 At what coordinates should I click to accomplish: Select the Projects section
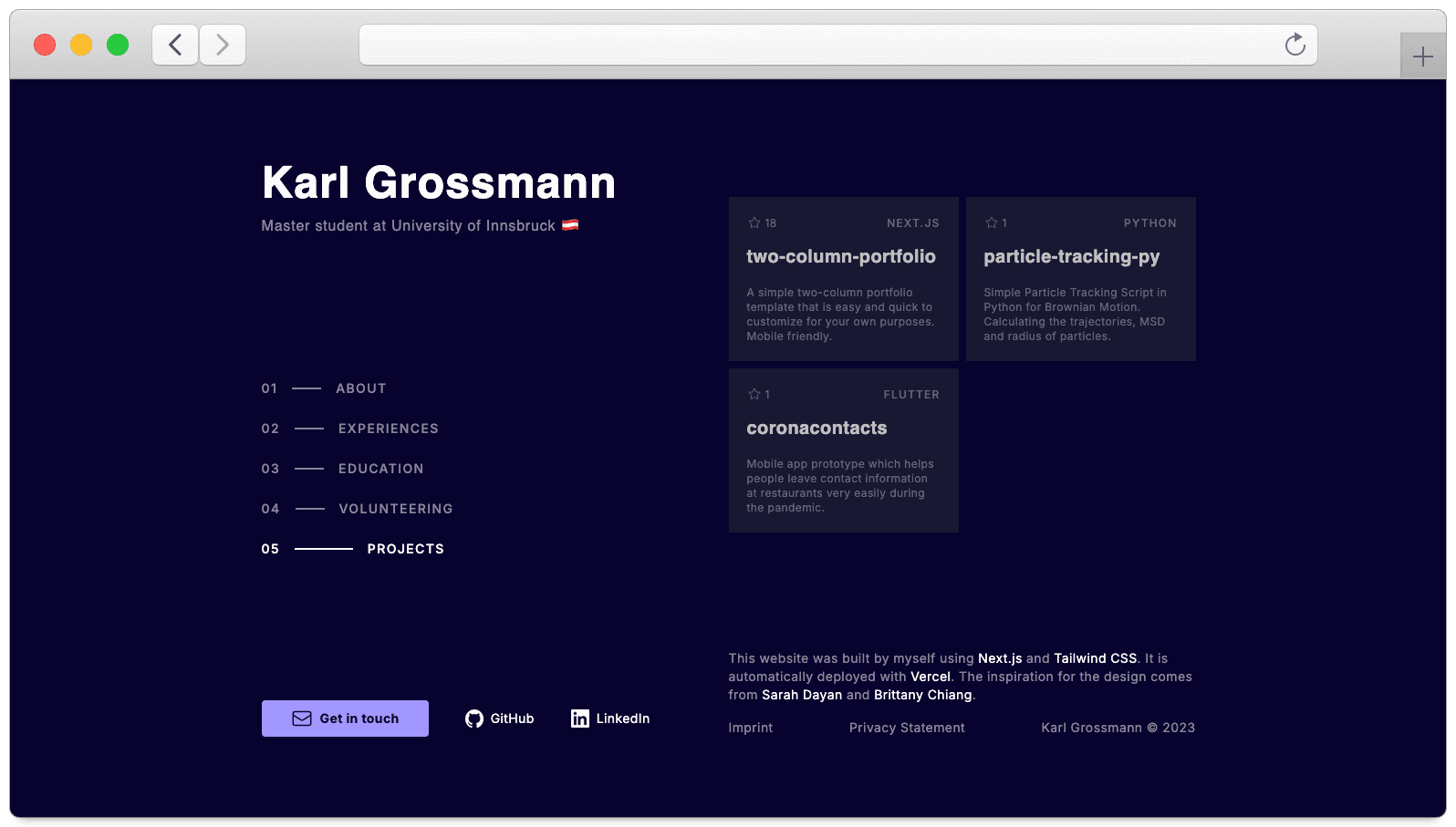tap(406, 549)
